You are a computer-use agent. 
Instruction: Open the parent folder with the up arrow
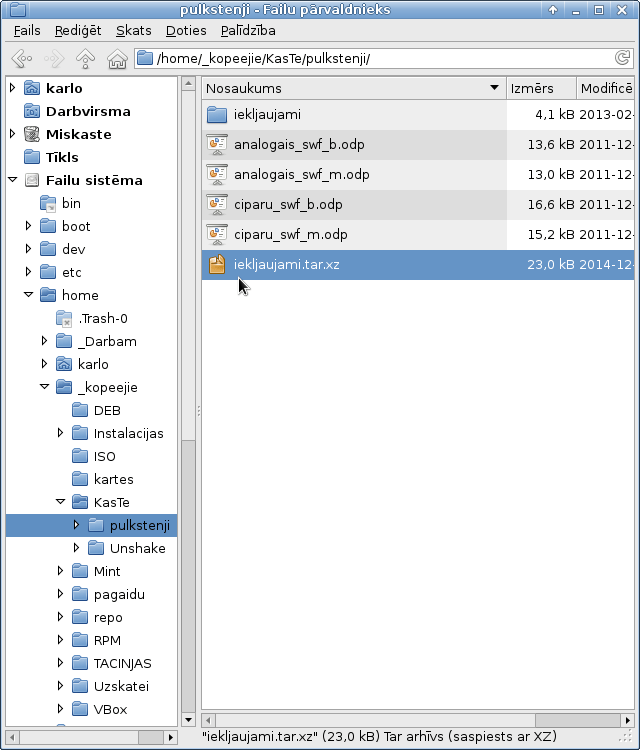85,59
